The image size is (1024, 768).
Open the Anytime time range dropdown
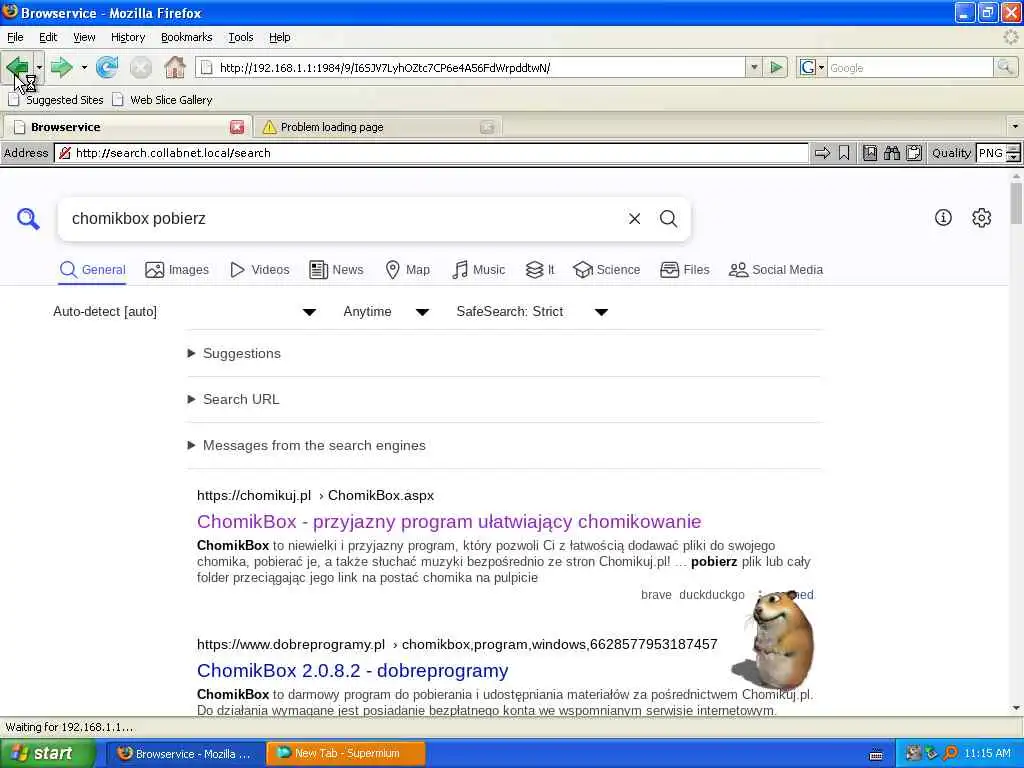[x=386, y=312]
